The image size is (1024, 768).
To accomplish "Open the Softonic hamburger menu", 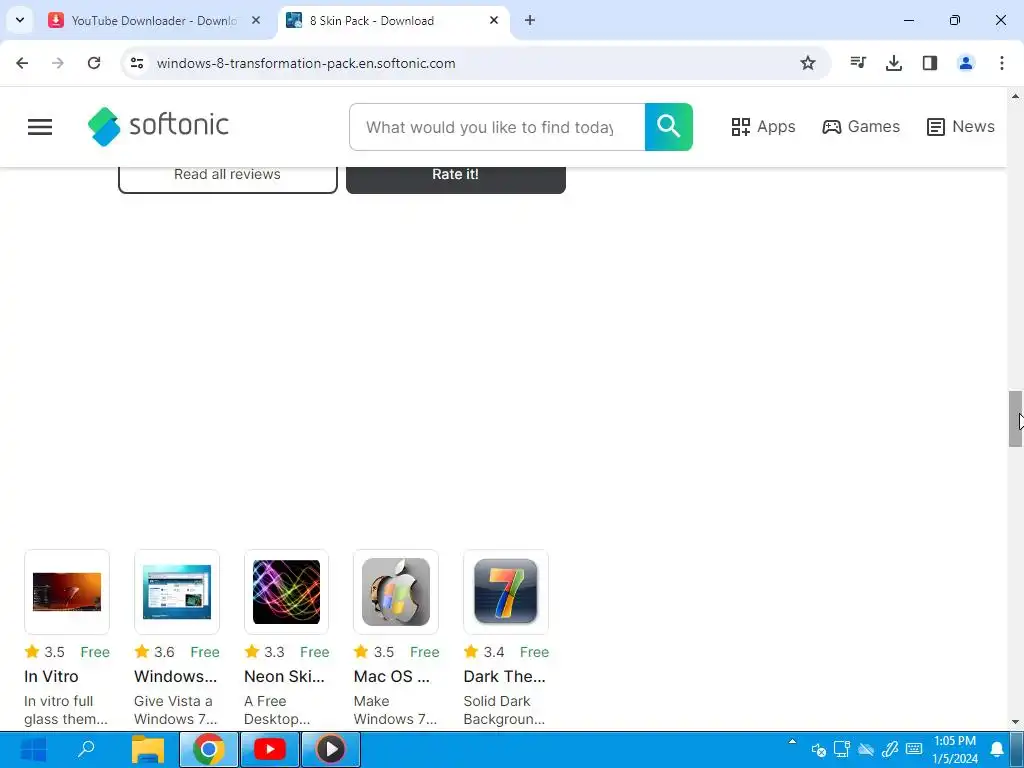I will (x=40, y=127).
